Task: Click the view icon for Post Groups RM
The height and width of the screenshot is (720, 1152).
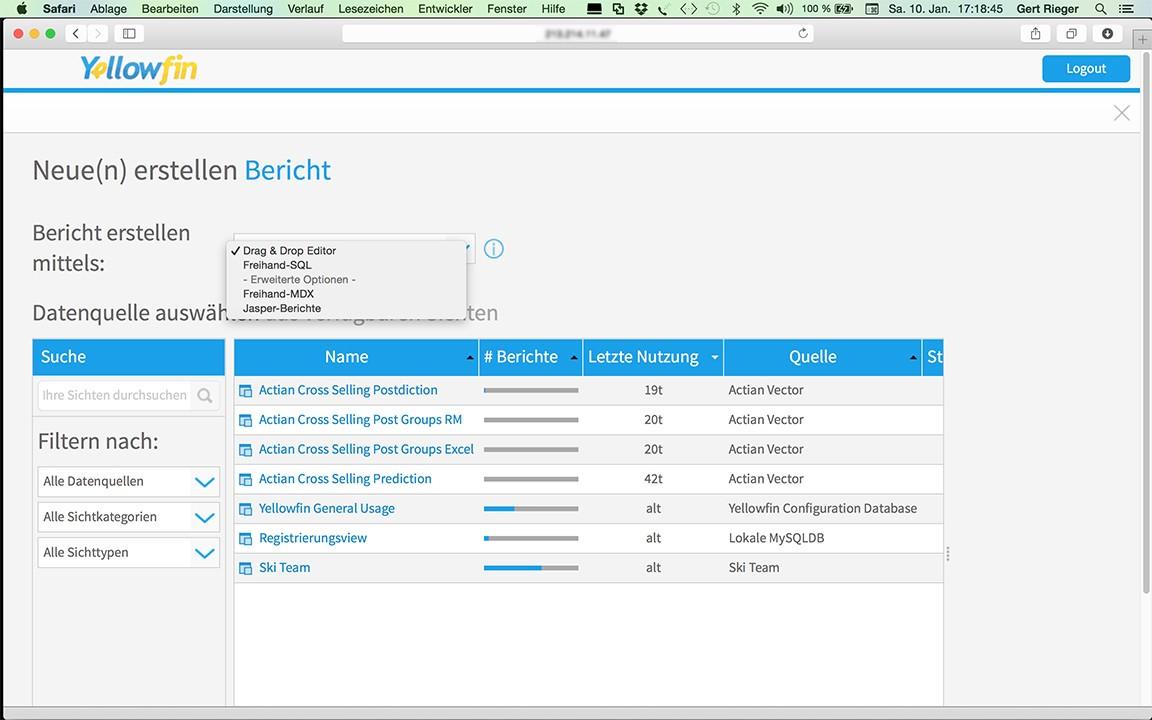Action: point(245,420)
